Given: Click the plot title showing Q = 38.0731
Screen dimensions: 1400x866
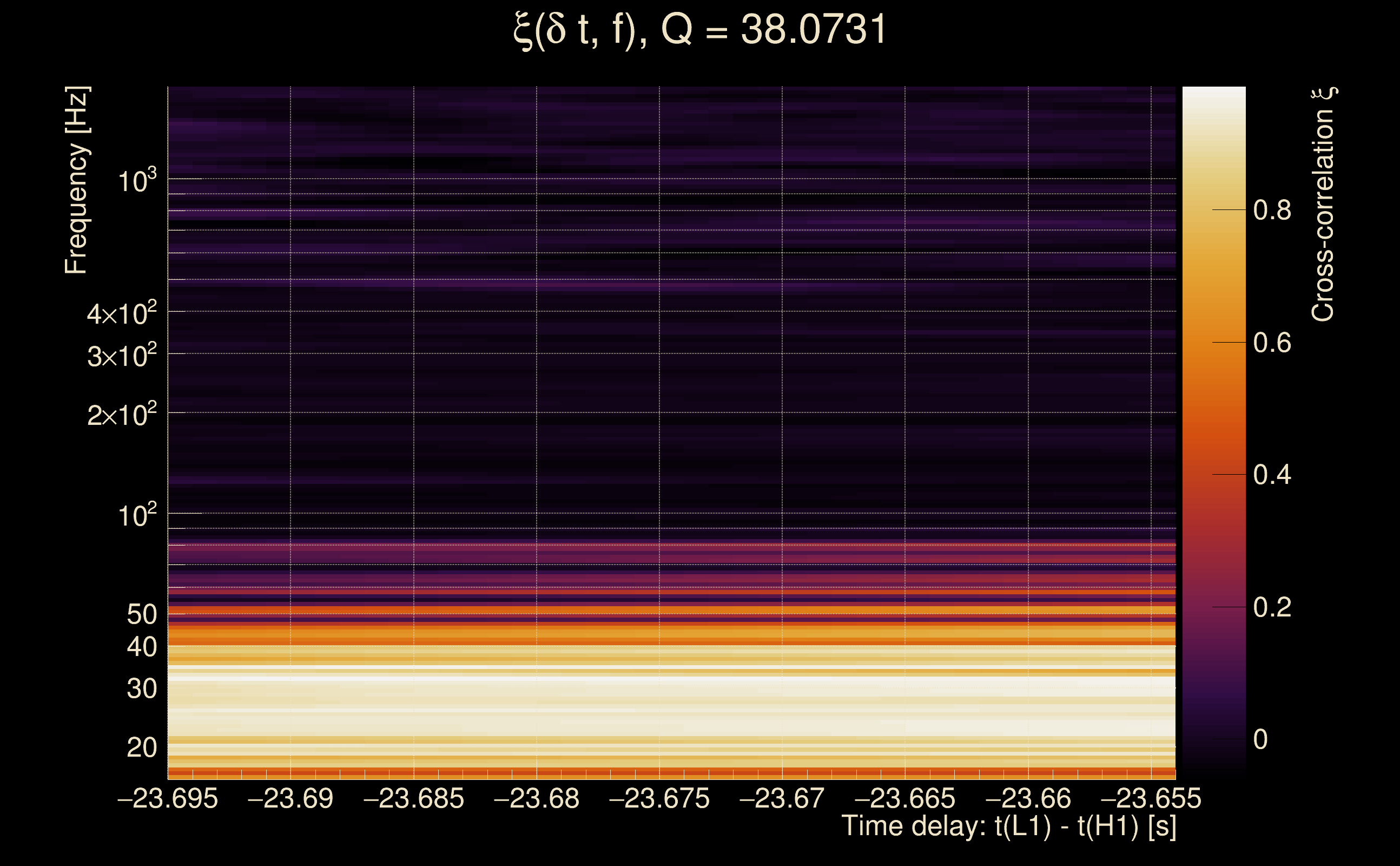Looking at the screenshot, I should 699,30.
